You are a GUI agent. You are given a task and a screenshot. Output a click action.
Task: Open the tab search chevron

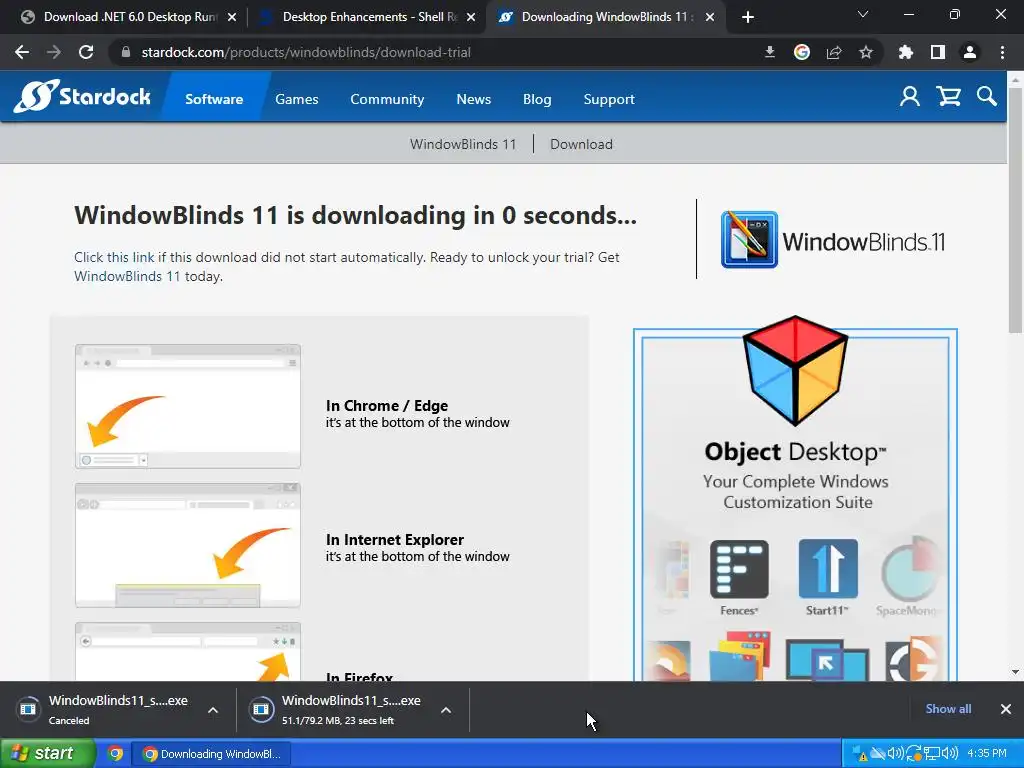863,14
